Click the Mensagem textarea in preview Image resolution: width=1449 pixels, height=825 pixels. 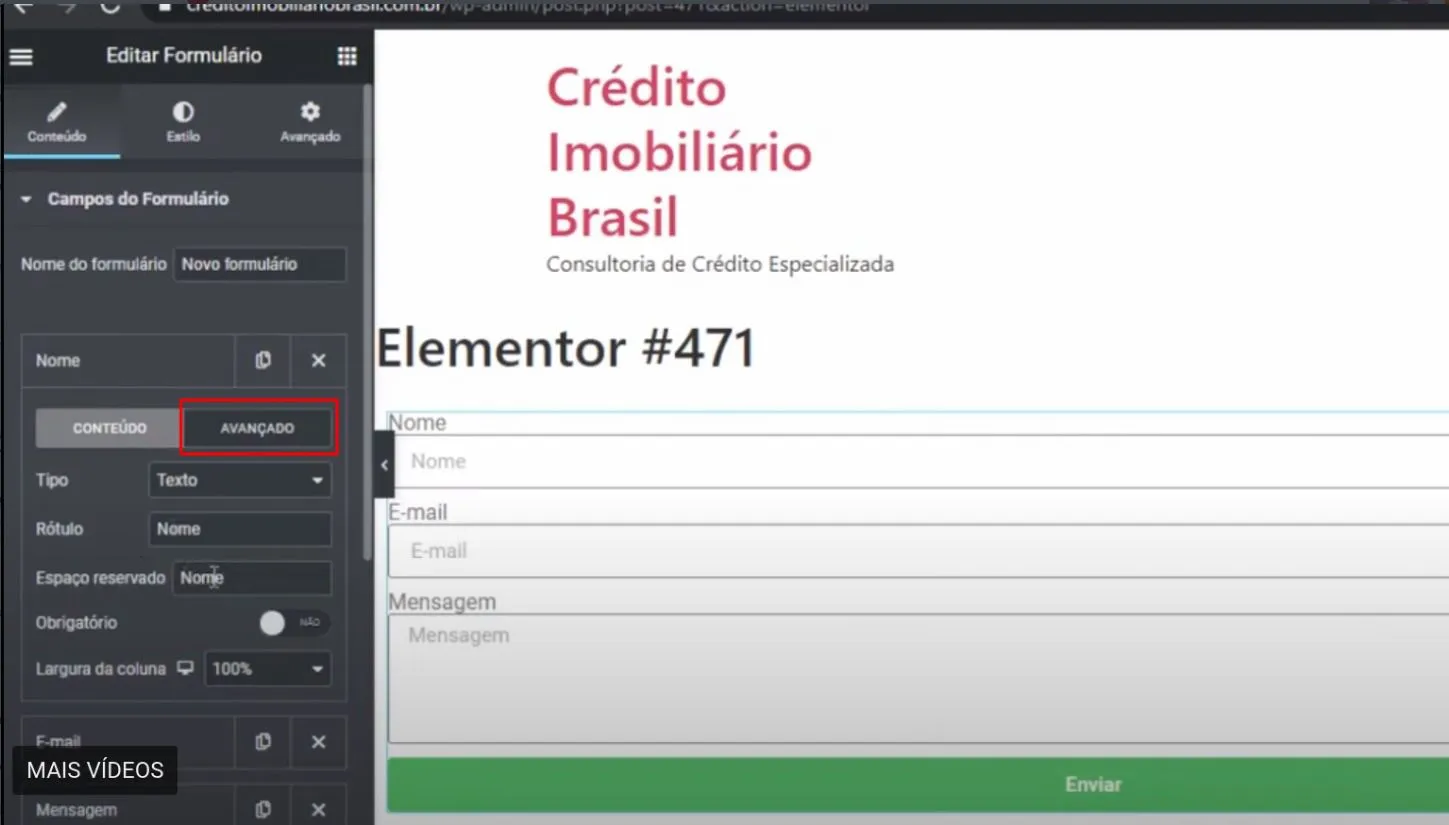click(918, 679)
